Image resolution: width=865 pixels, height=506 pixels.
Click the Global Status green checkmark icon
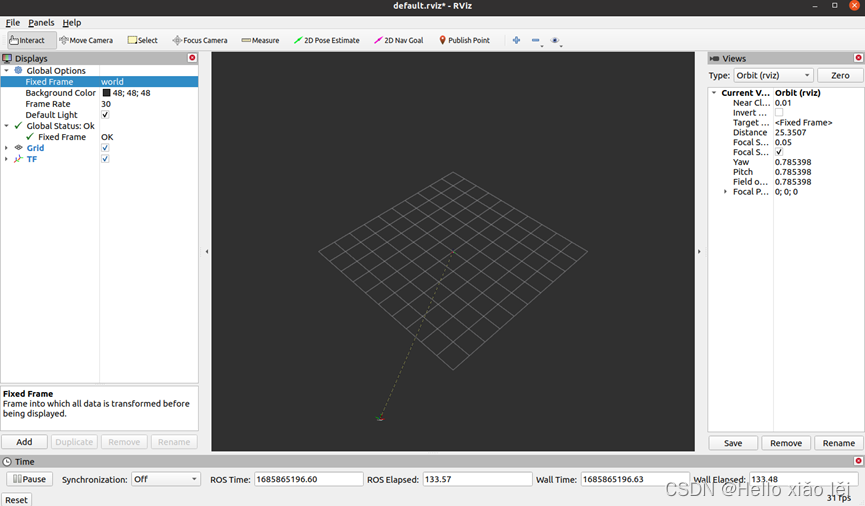pyautogui.click(x=18, y=126)
